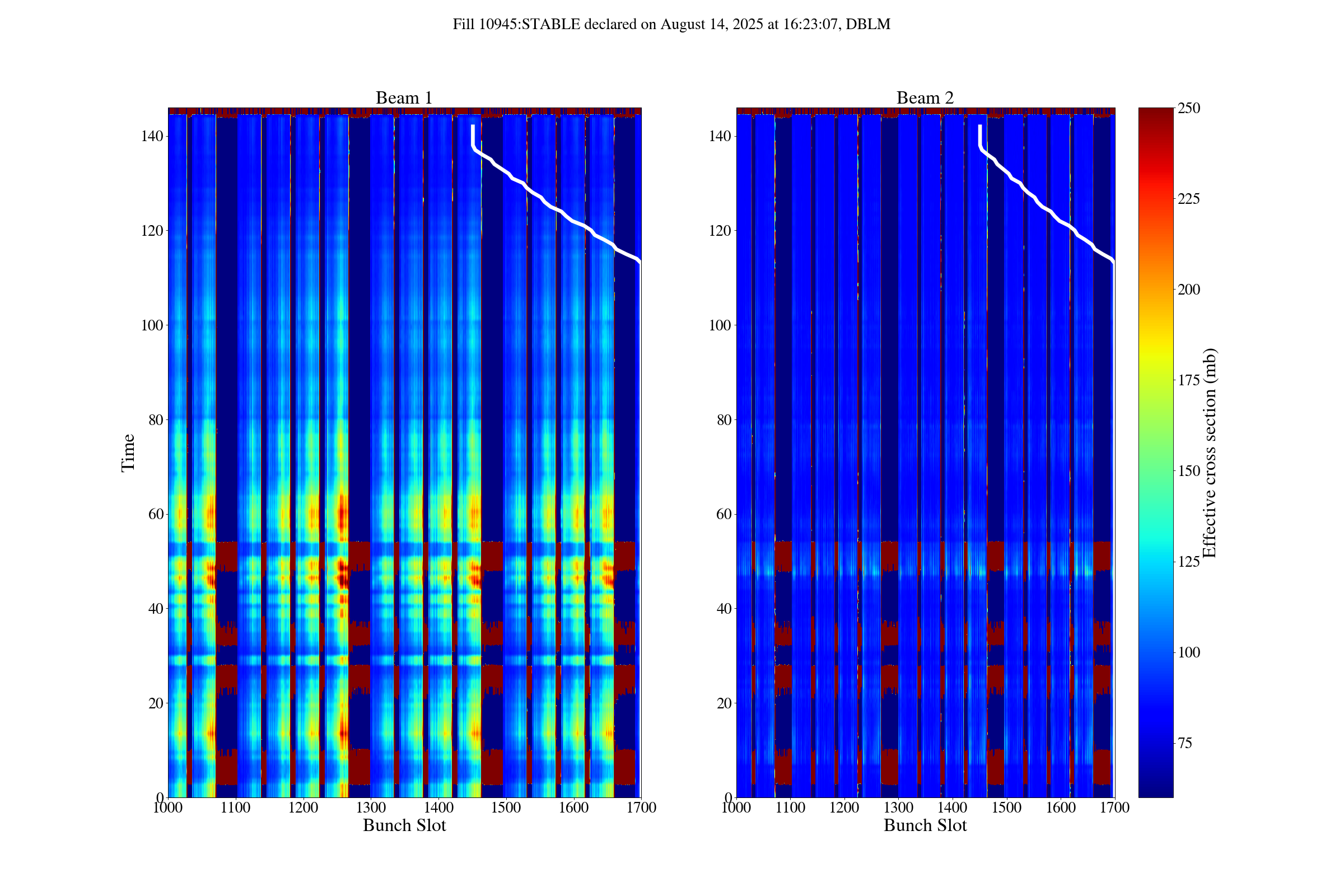
Task: Click the white curve's vertical start in Beam 2
Action: pyautogui.click(x=980, y=135)
